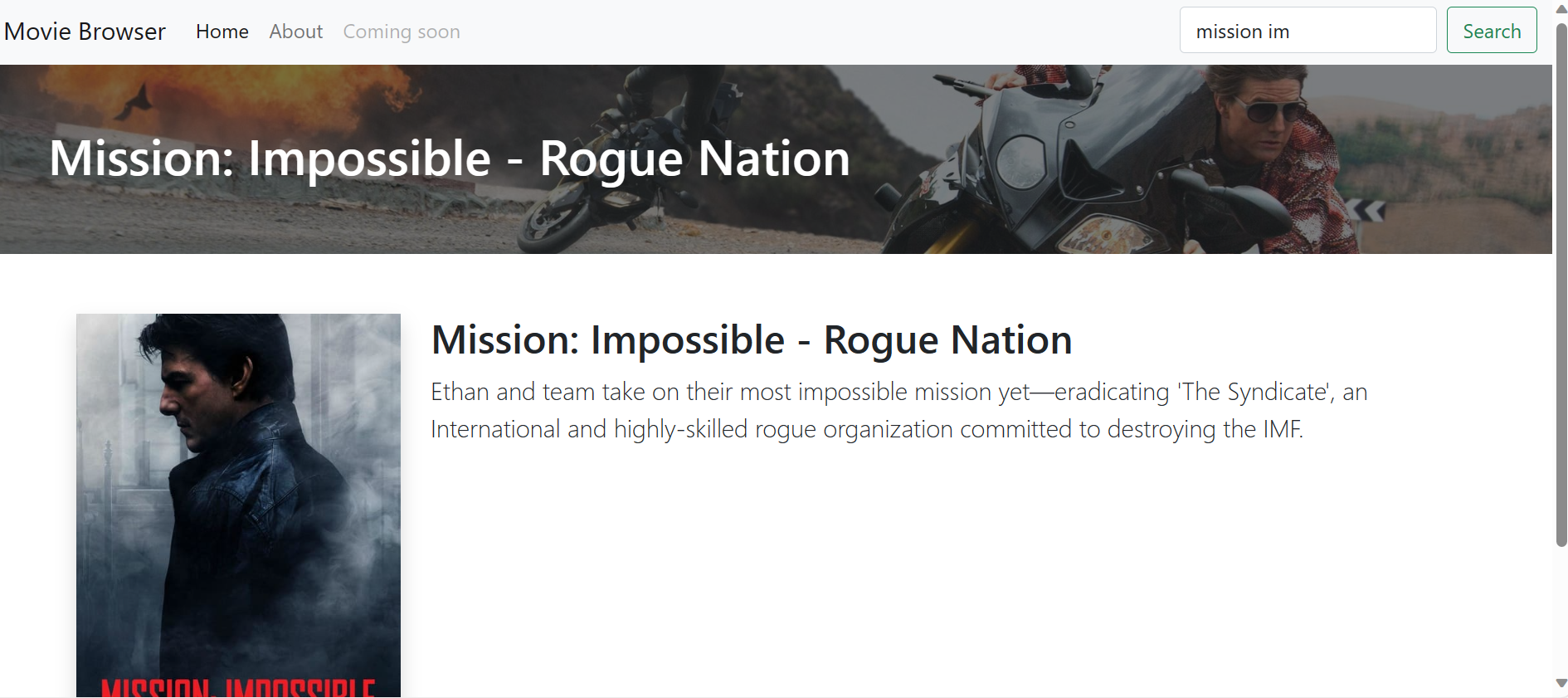Click the Mission: Impossible movie poster image
1568x698 pixels.
[x=238, y=505]
